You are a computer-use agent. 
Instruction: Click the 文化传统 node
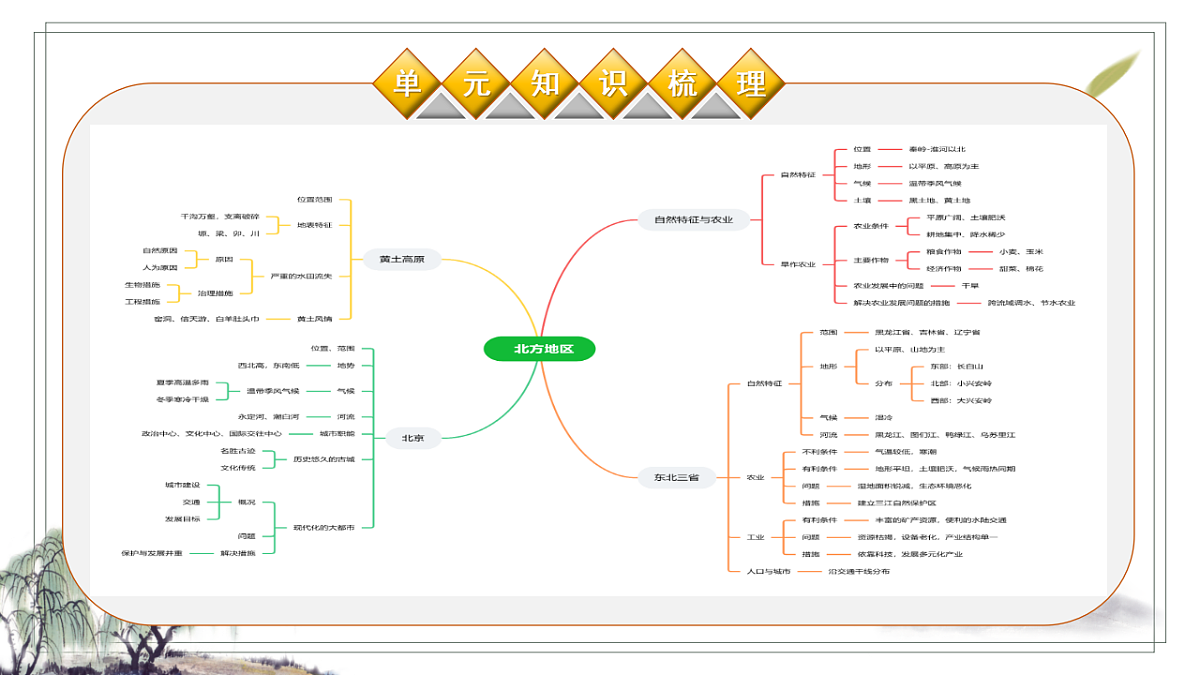tap(238, 467)
